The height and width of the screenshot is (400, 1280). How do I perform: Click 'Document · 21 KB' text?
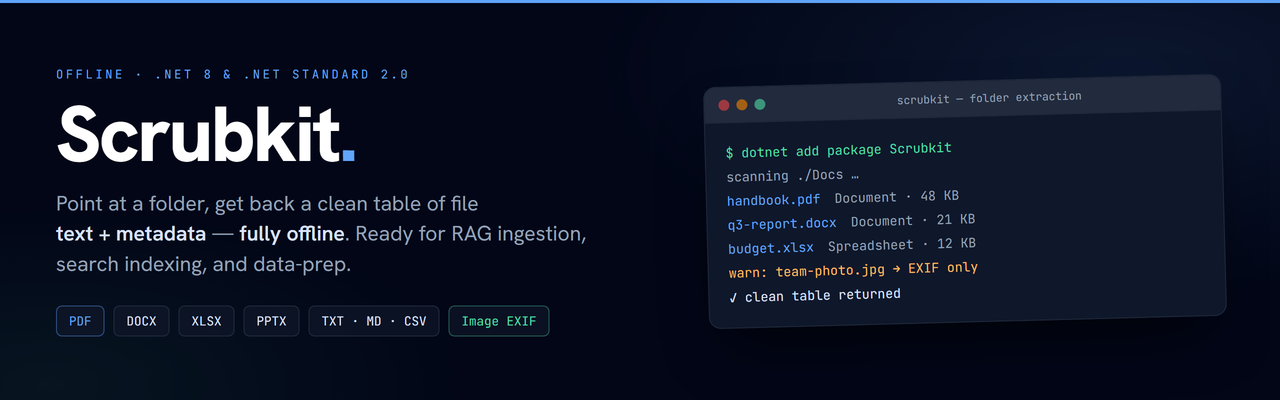pyautogui.click(x=913, y=220)
